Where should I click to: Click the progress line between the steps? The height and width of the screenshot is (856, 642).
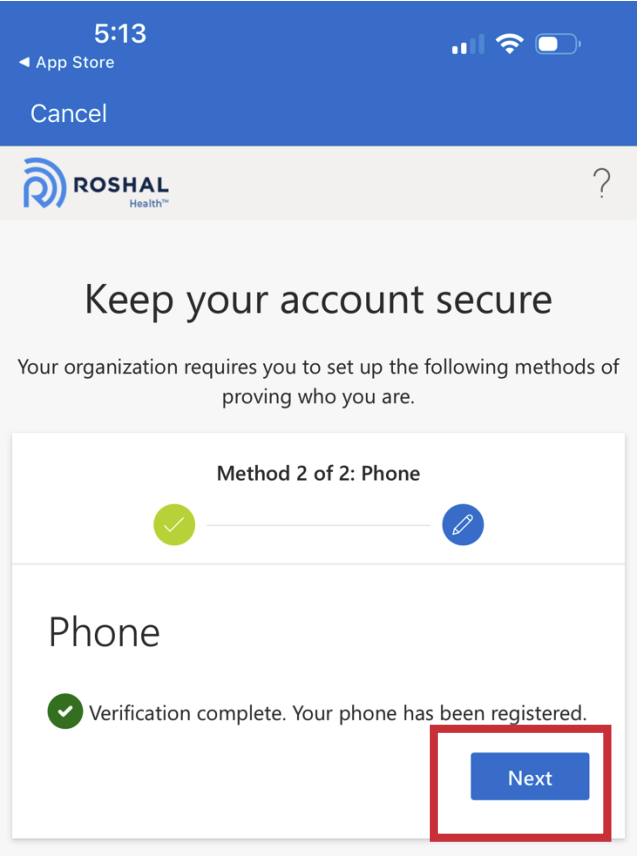pos(318,524)
